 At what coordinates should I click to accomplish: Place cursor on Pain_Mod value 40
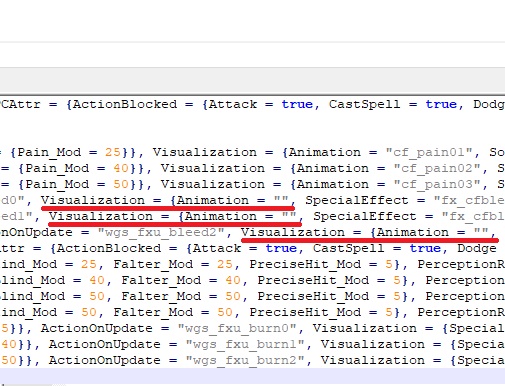[121, 168]
